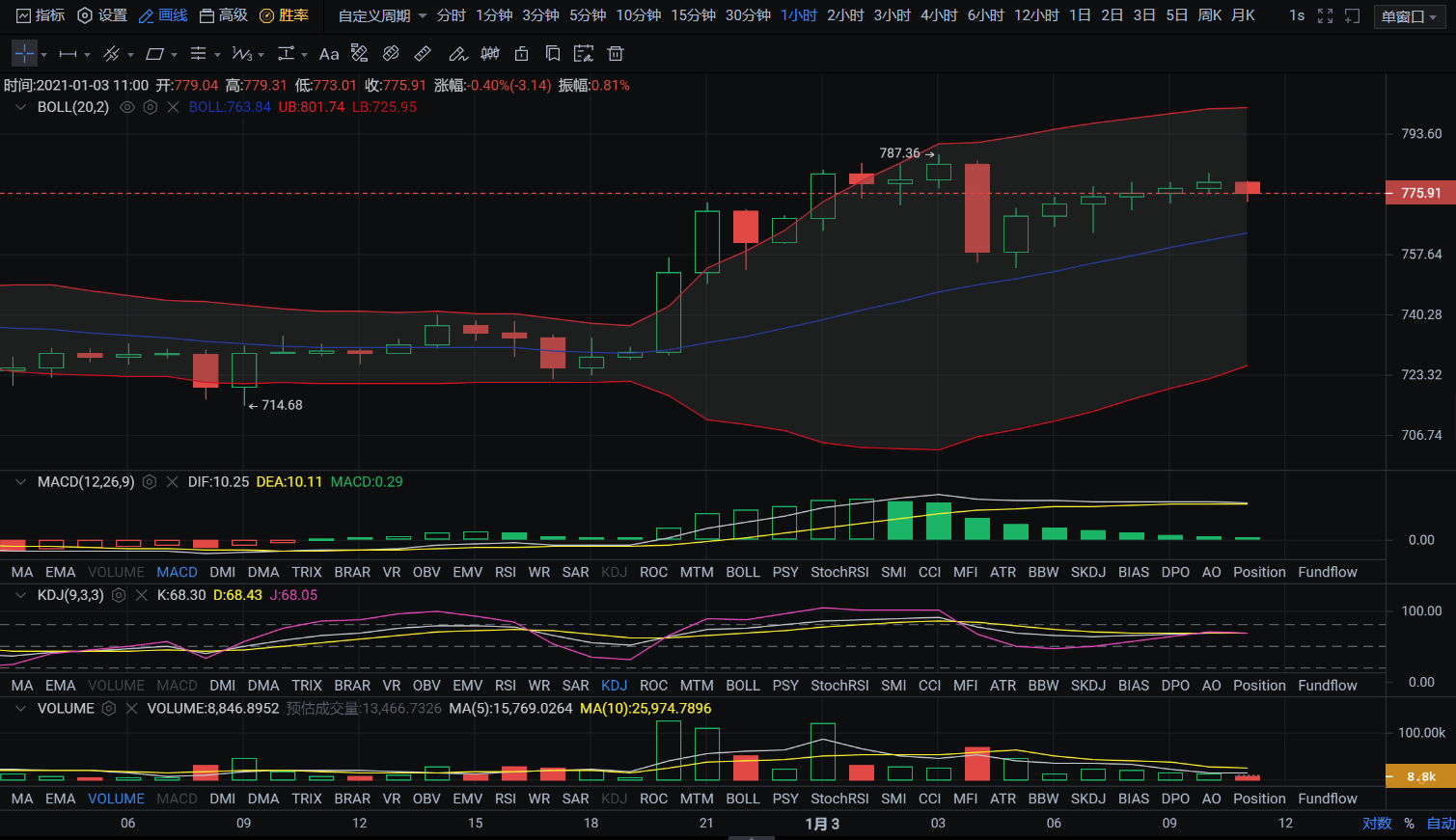
Task: Toggle 对数 logarithmic scale
Action: pos(1377,823)
